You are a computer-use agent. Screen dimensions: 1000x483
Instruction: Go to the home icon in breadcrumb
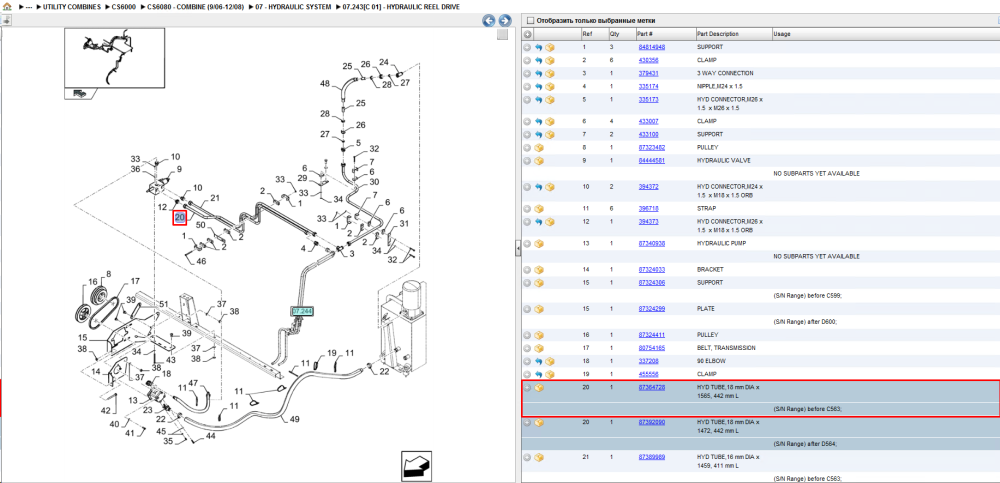click(7, 6)
